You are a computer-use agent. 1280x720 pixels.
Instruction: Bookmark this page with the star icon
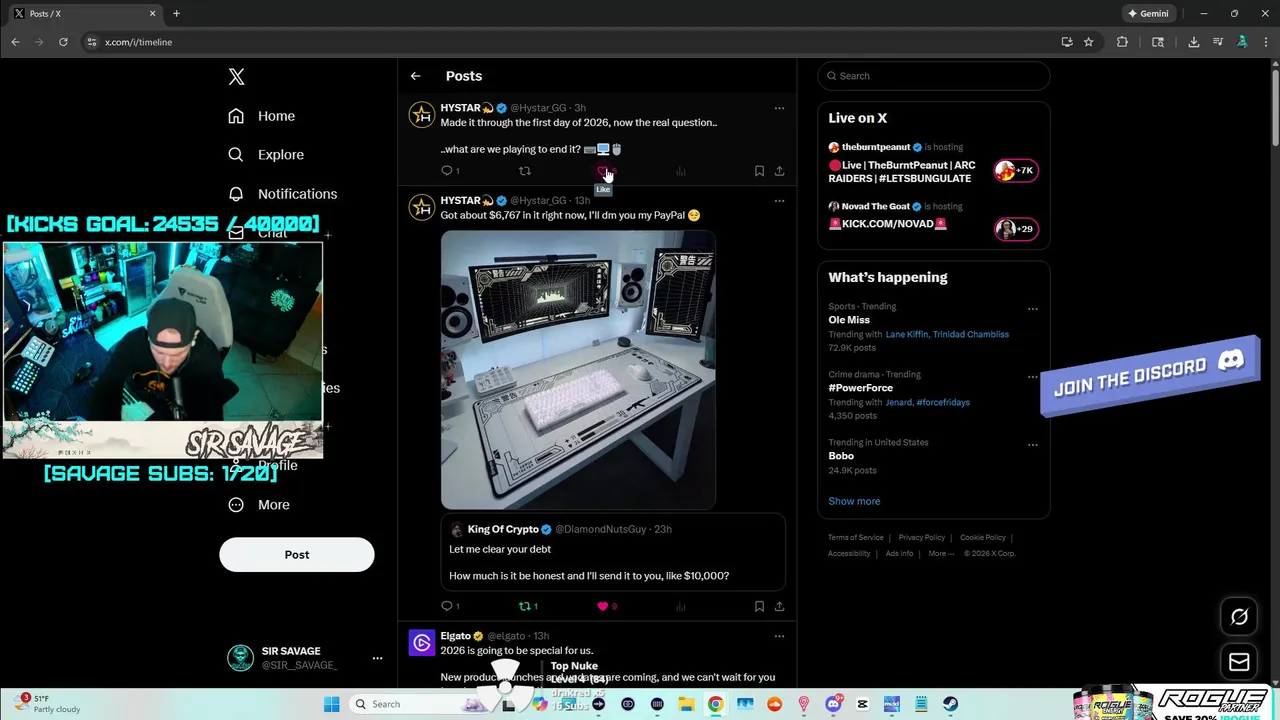pos(1088,42)
